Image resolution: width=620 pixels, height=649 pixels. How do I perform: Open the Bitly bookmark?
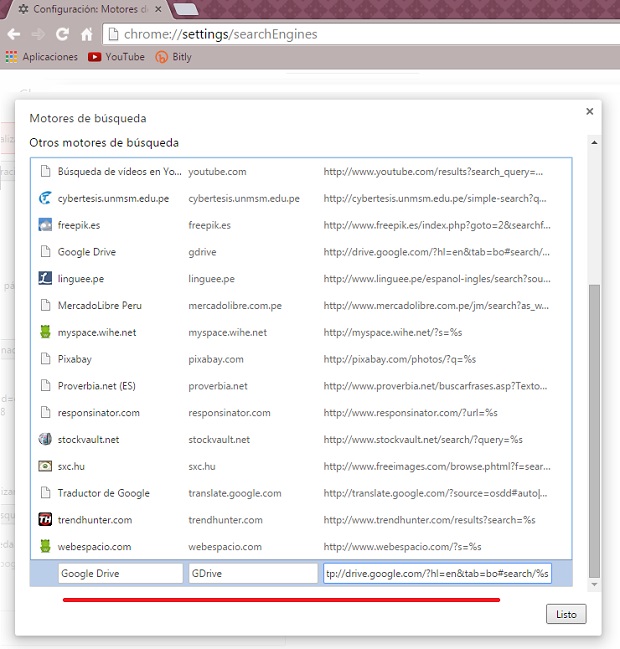click(173, 57)
